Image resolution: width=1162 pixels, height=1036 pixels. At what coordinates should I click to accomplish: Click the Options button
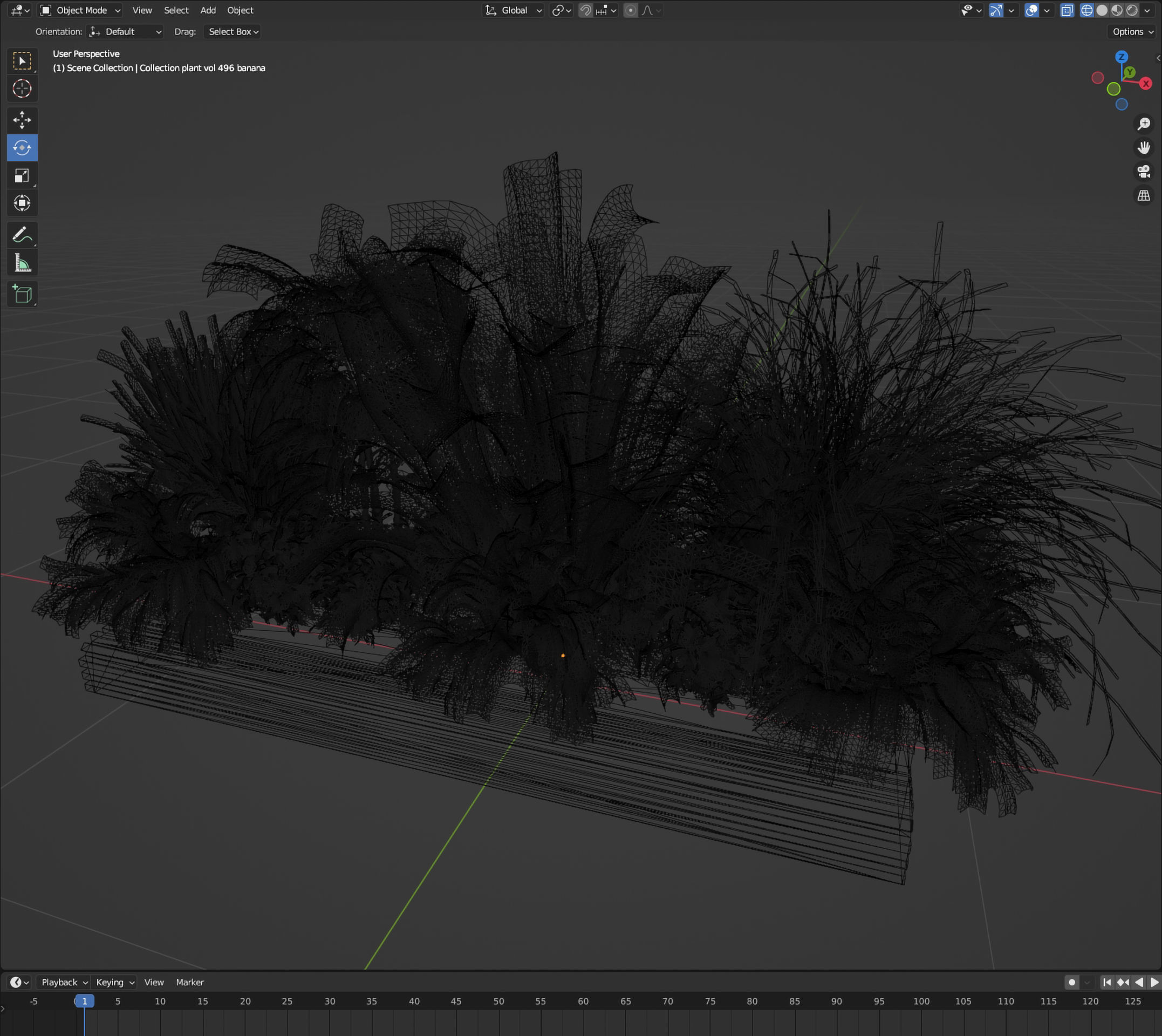1132,32
